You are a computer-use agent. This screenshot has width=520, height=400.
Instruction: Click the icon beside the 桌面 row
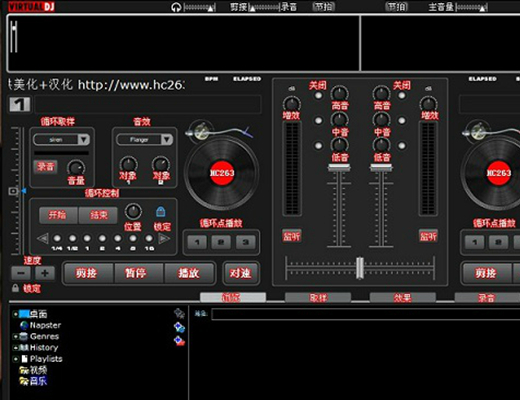(x=179, y=313)
